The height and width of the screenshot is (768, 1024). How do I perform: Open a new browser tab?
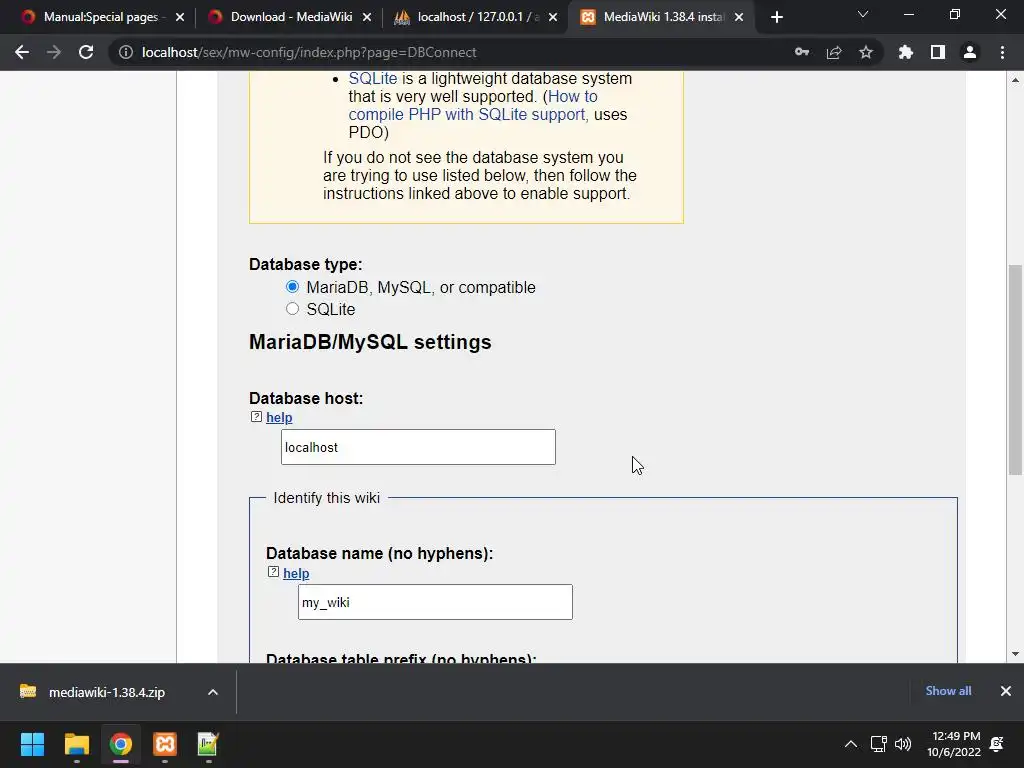pos(776,17)
